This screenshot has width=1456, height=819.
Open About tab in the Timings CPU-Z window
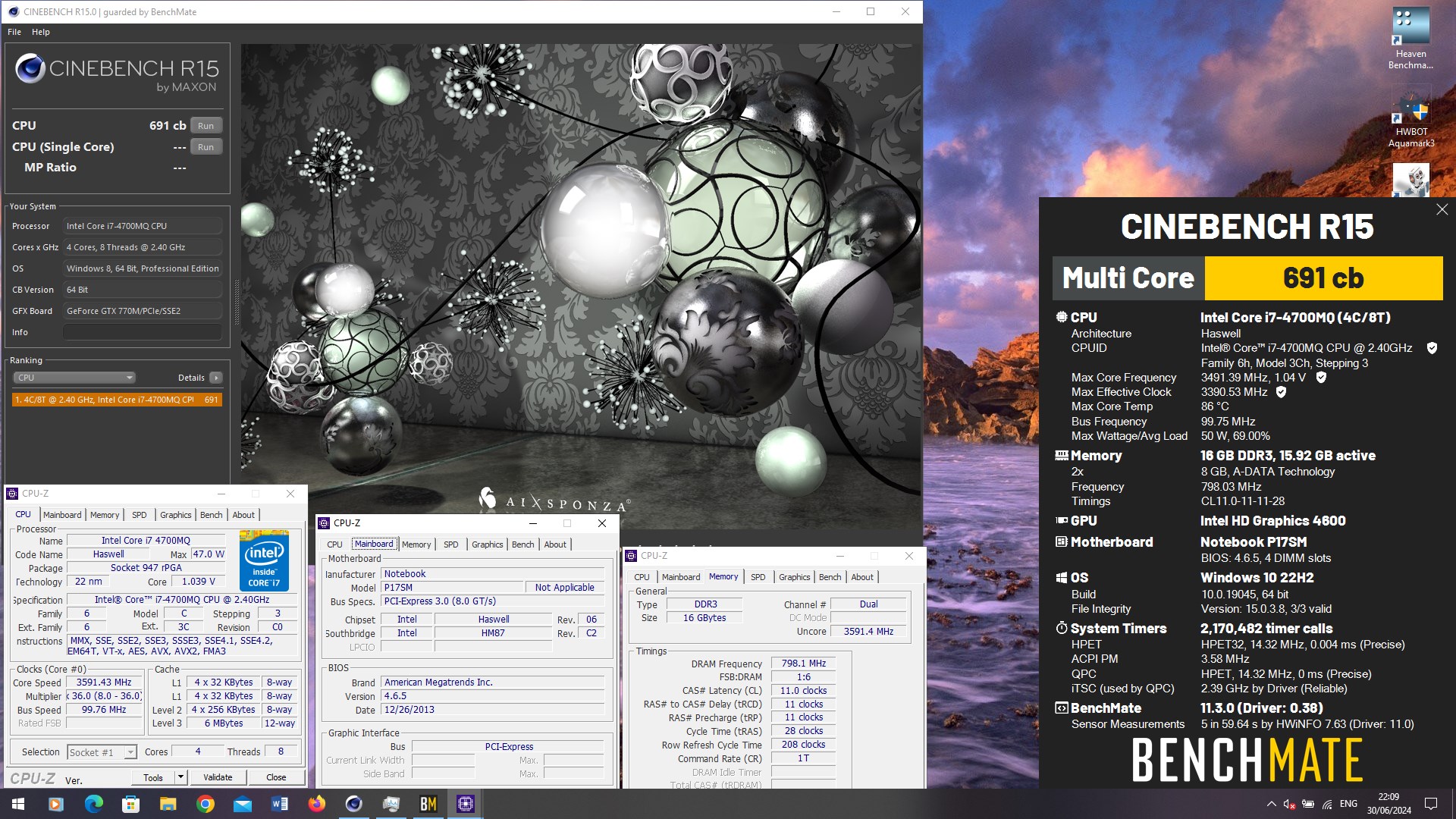coord(862,577)
